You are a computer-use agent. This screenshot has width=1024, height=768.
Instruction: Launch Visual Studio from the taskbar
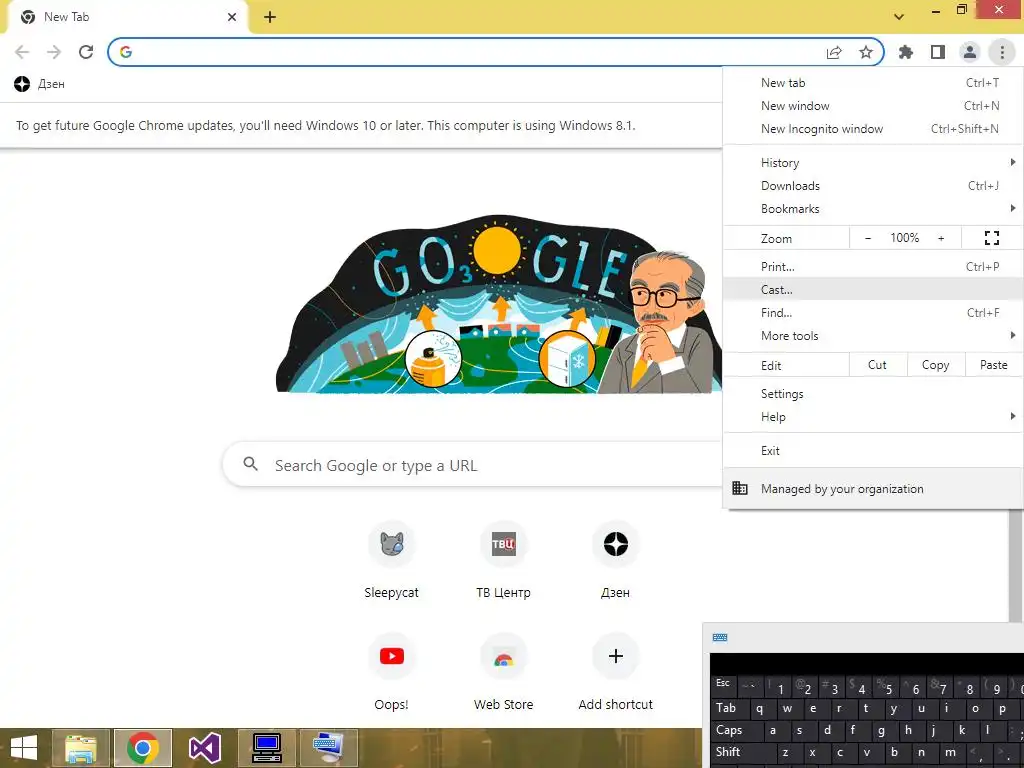(x=204, y=748)
